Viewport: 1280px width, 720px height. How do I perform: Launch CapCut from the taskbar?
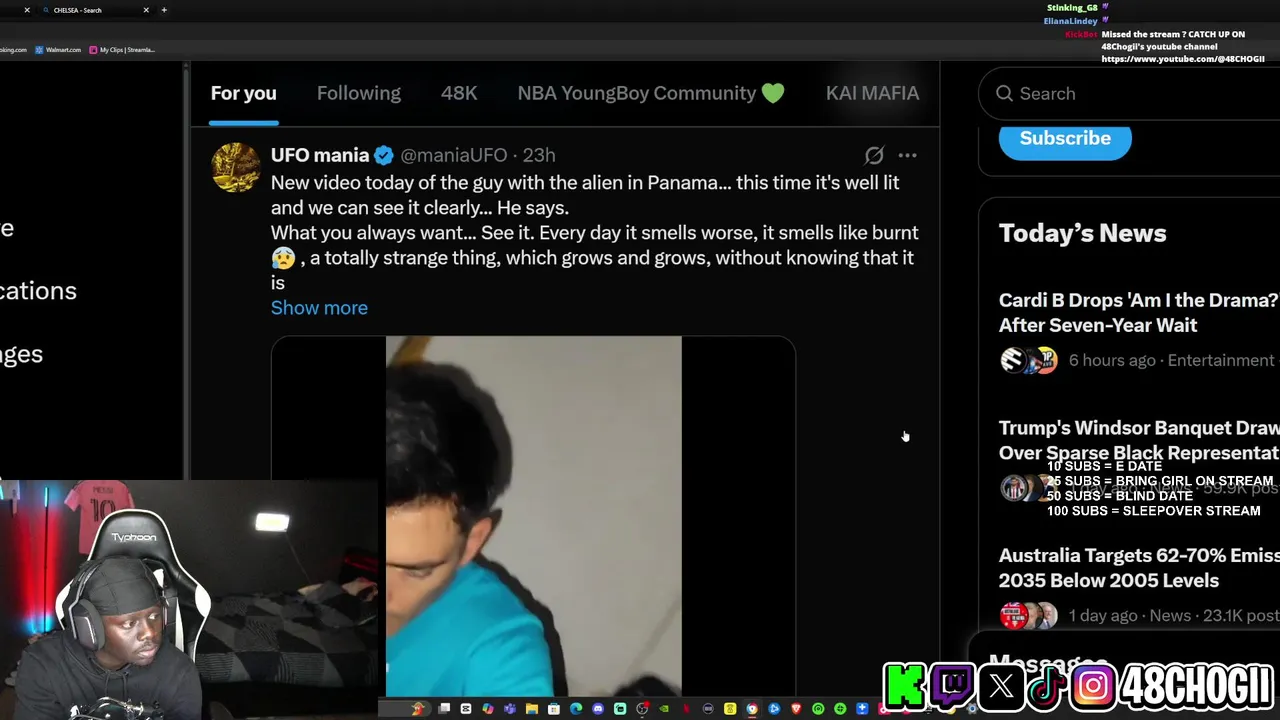pos(466,709)
